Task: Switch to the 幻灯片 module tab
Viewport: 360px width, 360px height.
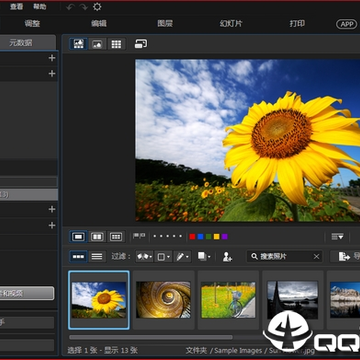Action: (231, 24)
